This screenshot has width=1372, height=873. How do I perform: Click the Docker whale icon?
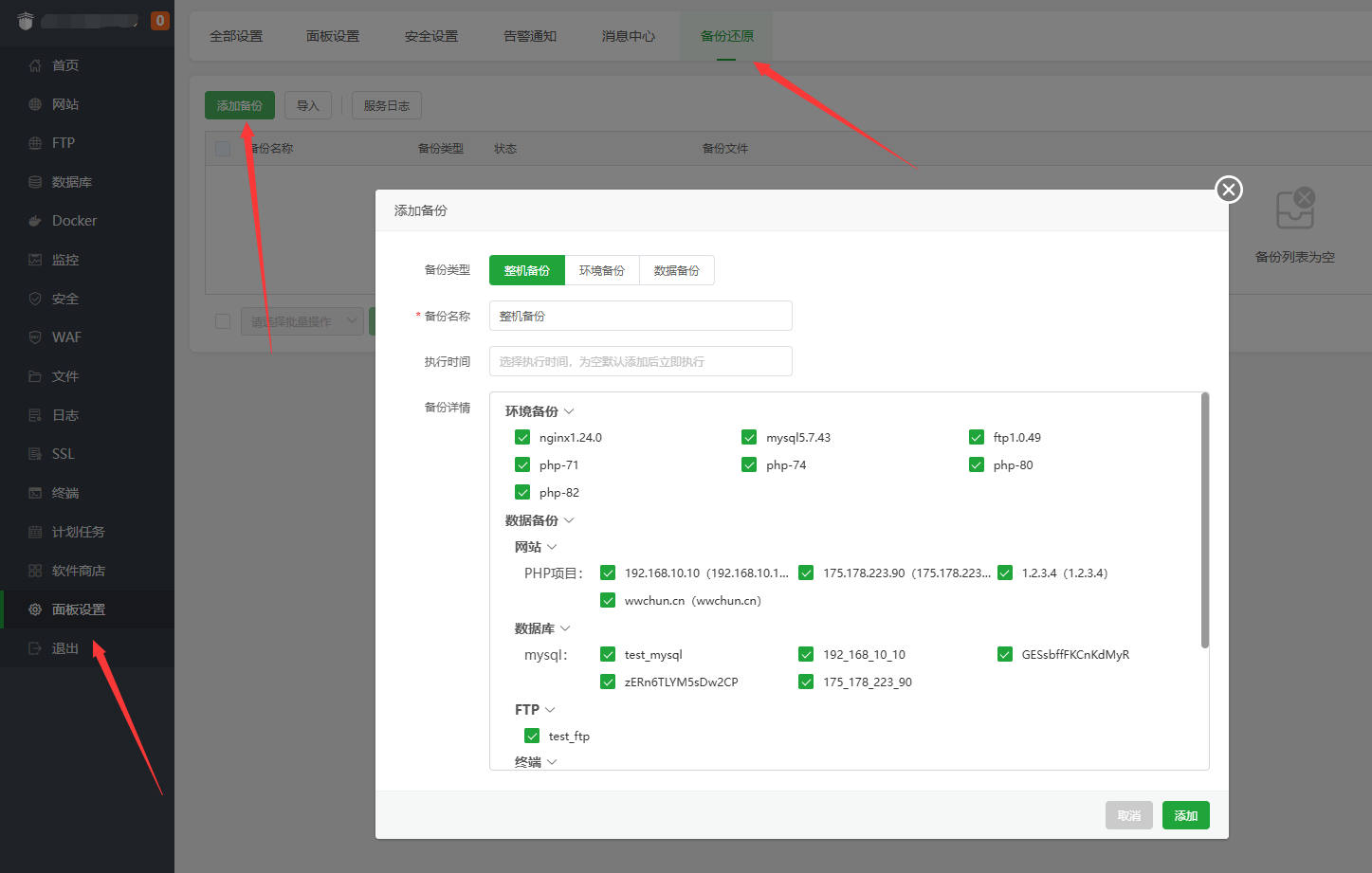(35, 221)
